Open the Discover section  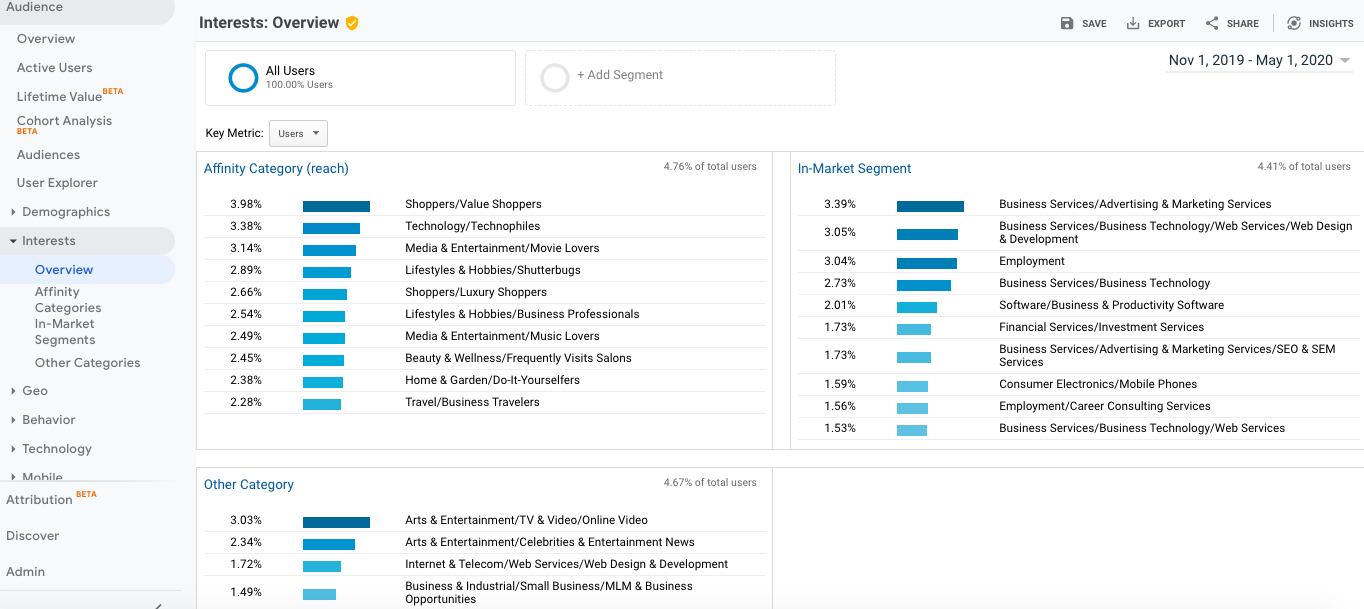[x=33, y=536]
